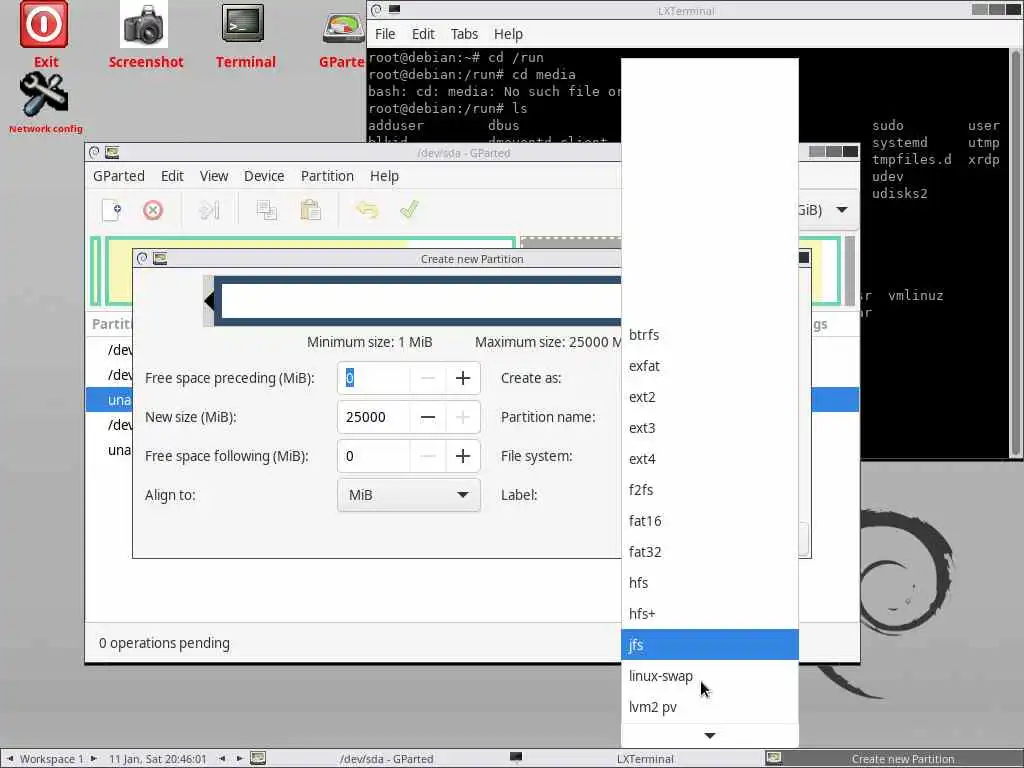Choose ext3 from file system list
This screenshot has width=1024, height=768.
click(710, 428)
